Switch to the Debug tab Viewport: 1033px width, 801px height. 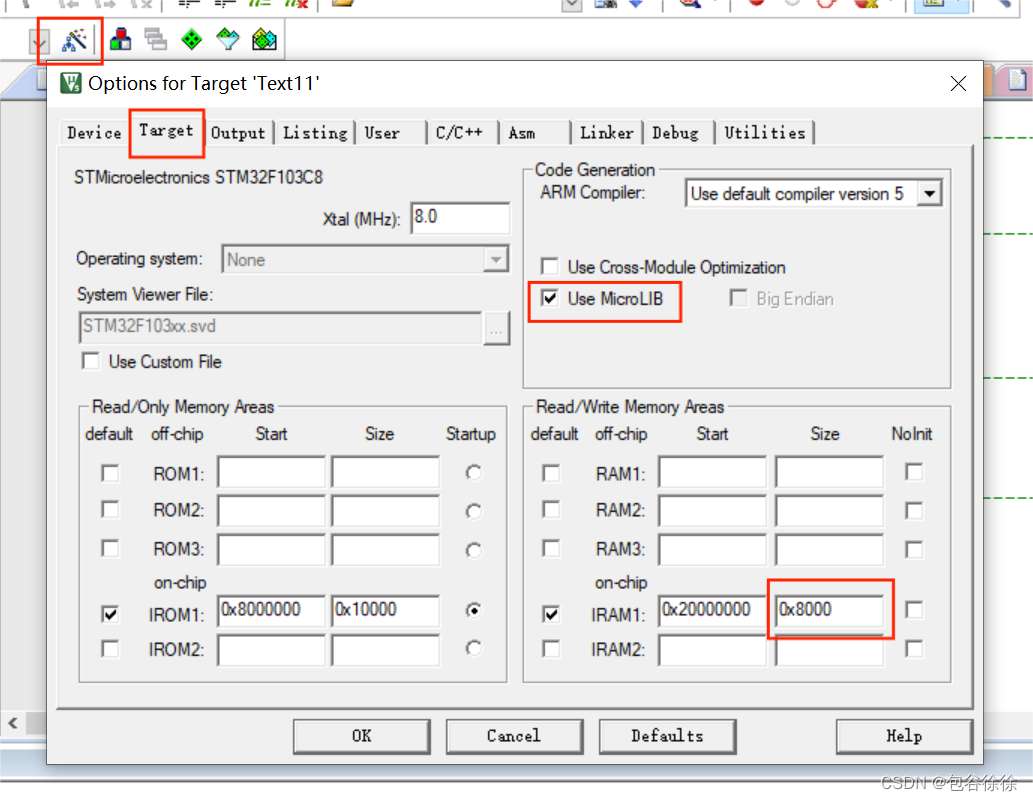[675, 133]
